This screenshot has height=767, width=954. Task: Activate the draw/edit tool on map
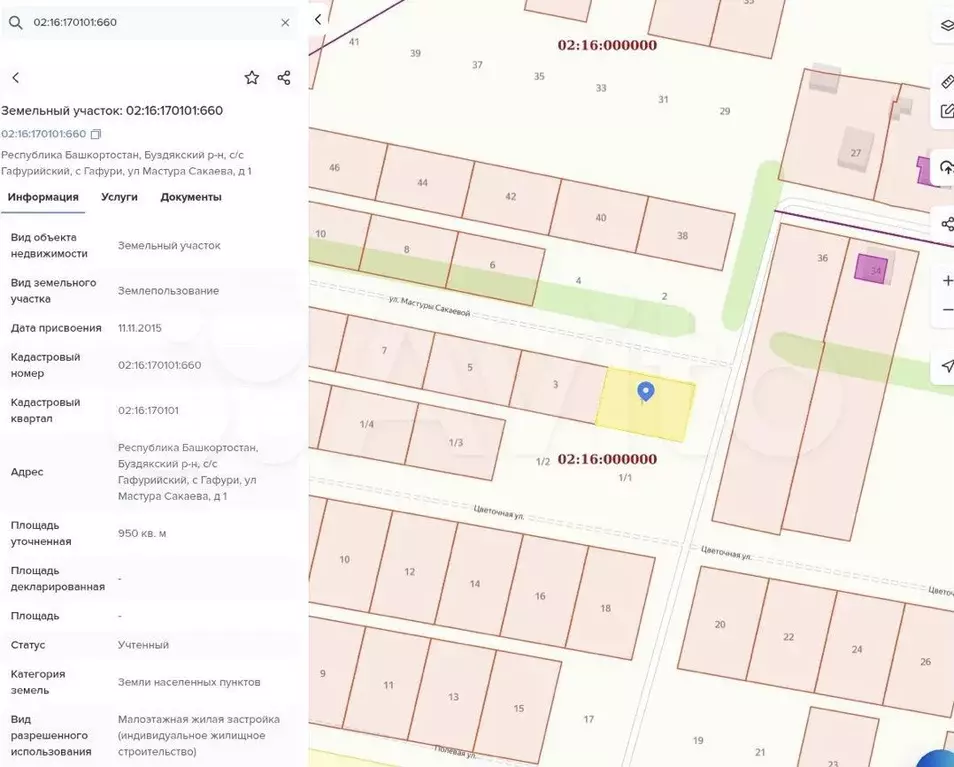947,111
